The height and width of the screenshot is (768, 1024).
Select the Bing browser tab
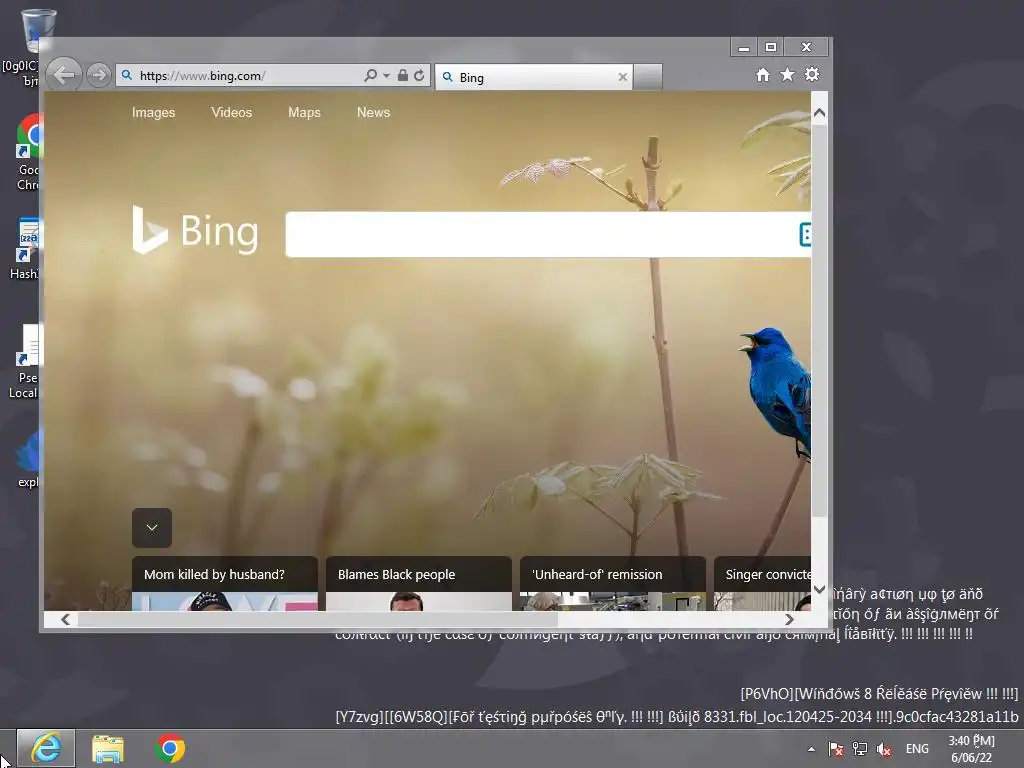pyautogui.click(x=533, y=77)
